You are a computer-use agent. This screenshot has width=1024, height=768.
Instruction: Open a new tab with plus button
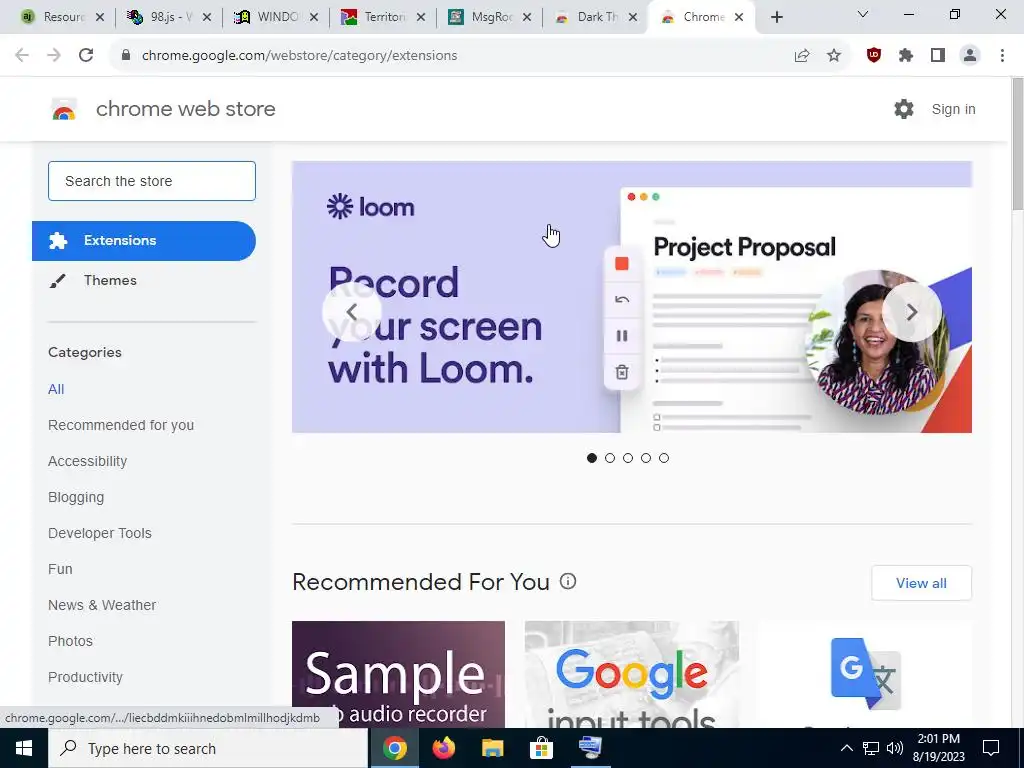[x=776, y=18]
